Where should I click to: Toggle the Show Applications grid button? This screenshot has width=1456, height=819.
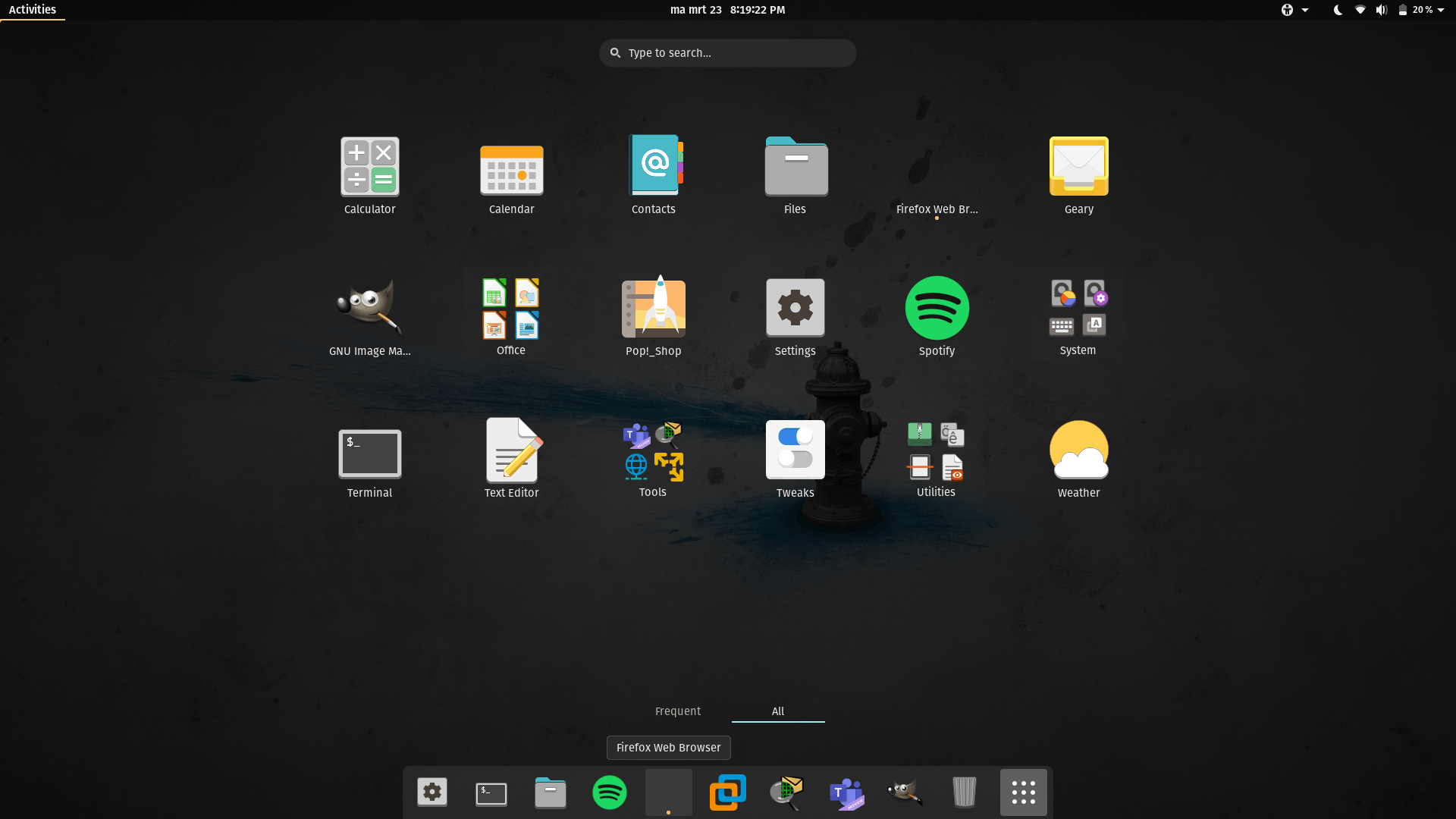[1024, 792]
